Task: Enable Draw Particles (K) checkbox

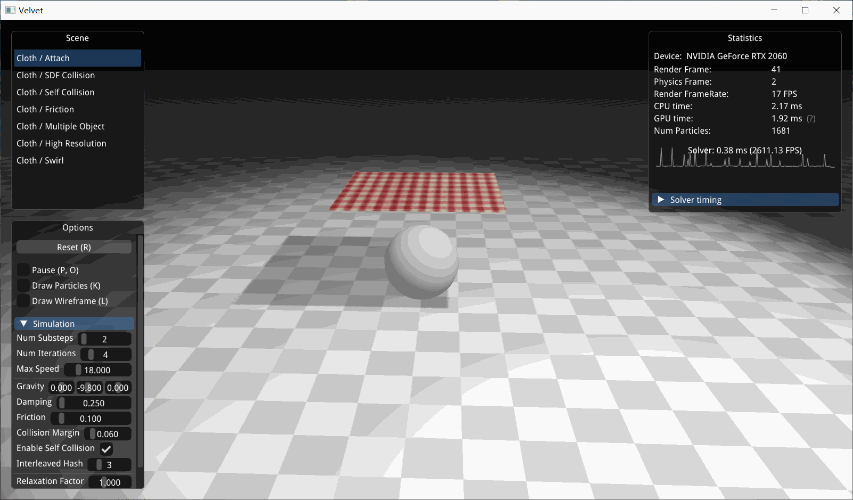Action: click(23, 285)
